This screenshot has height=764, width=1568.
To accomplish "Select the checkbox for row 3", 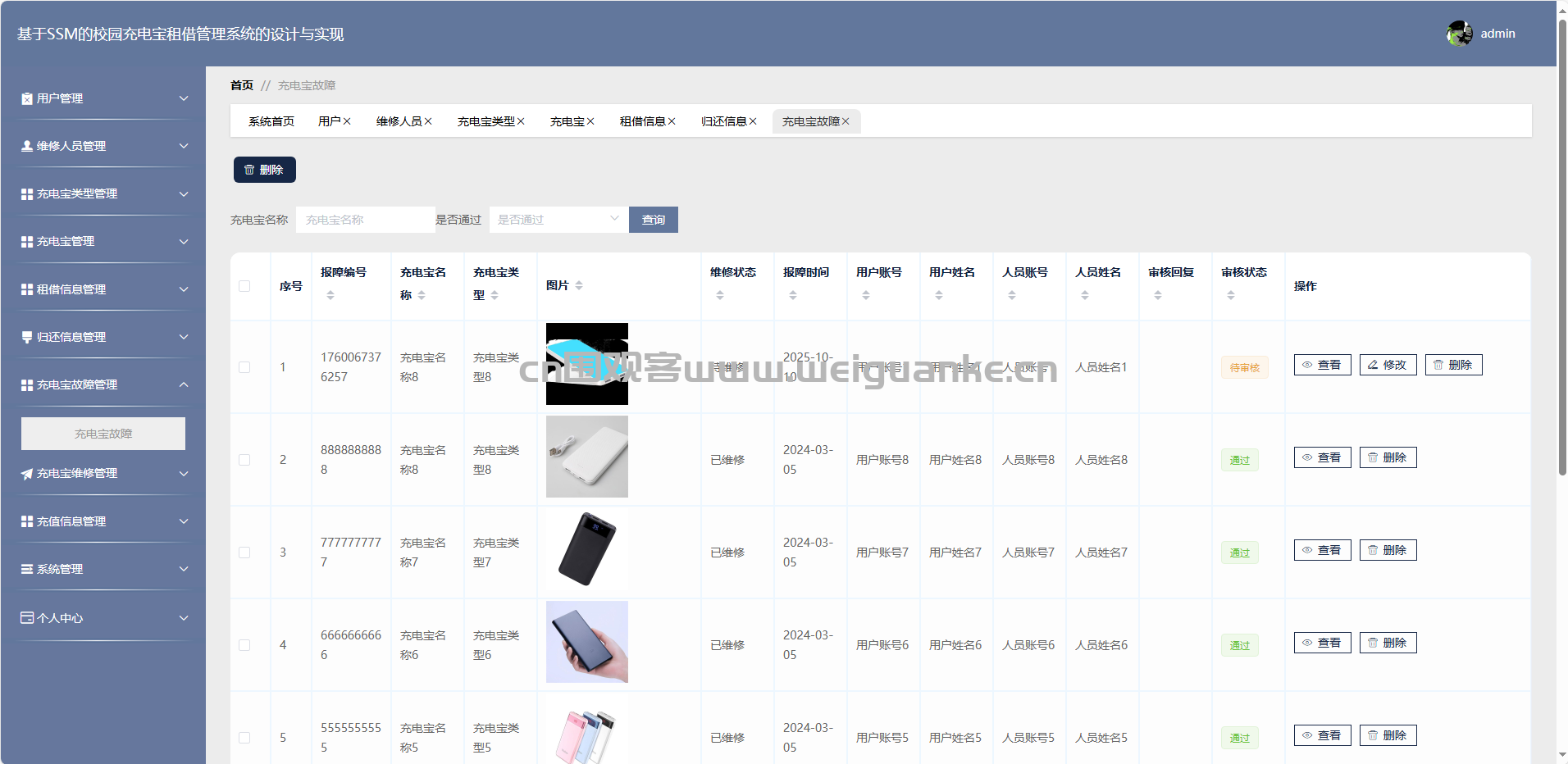I will [244, 553].
